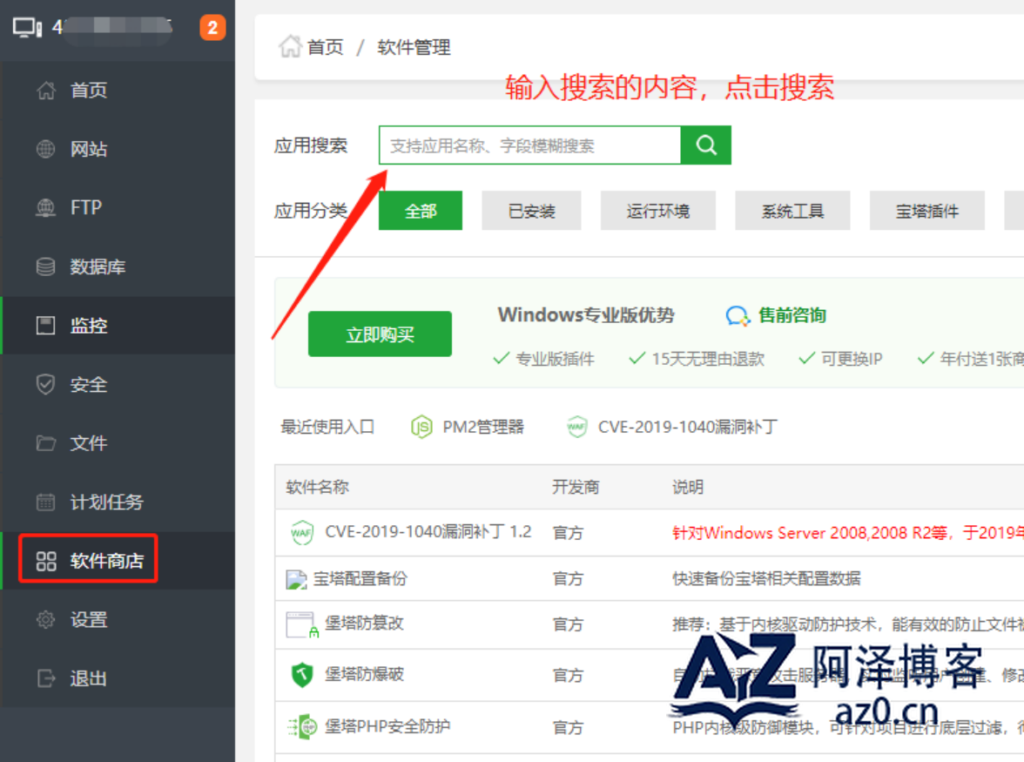The height and width of the screenshot is (762, 1024).
Task: Open the recent CVE-2019-1040漏洞补丁 shortcut
Action: pyautogui.click(x=688, y=427)
